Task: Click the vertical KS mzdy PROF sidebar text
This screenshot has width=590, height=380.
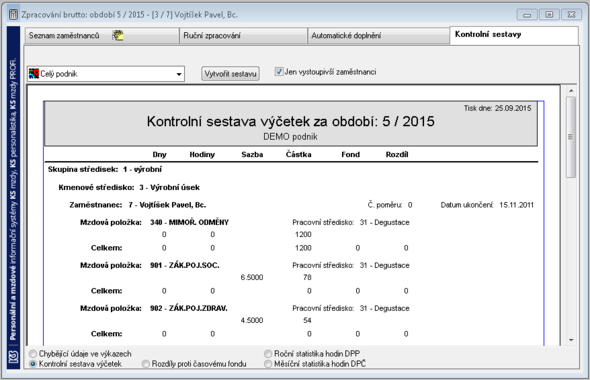Action: [14, 199]
